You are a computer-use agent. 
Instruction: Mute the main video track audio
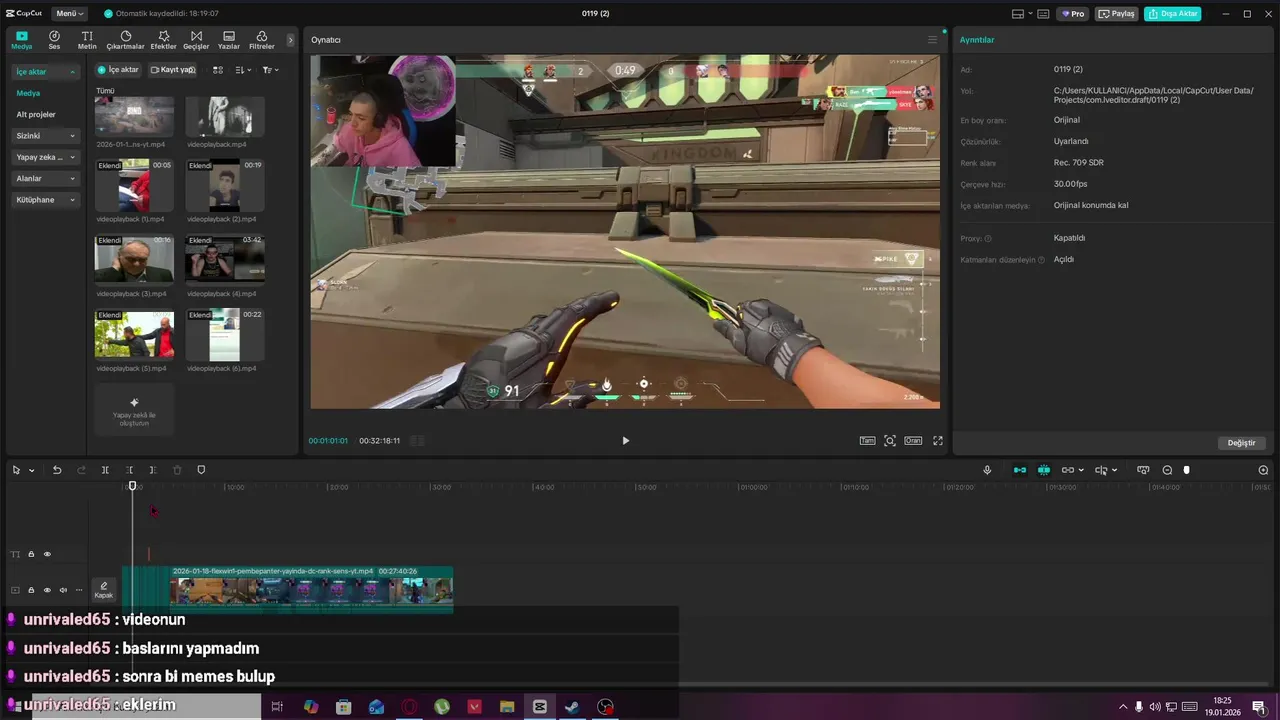[x=63, y=590]
